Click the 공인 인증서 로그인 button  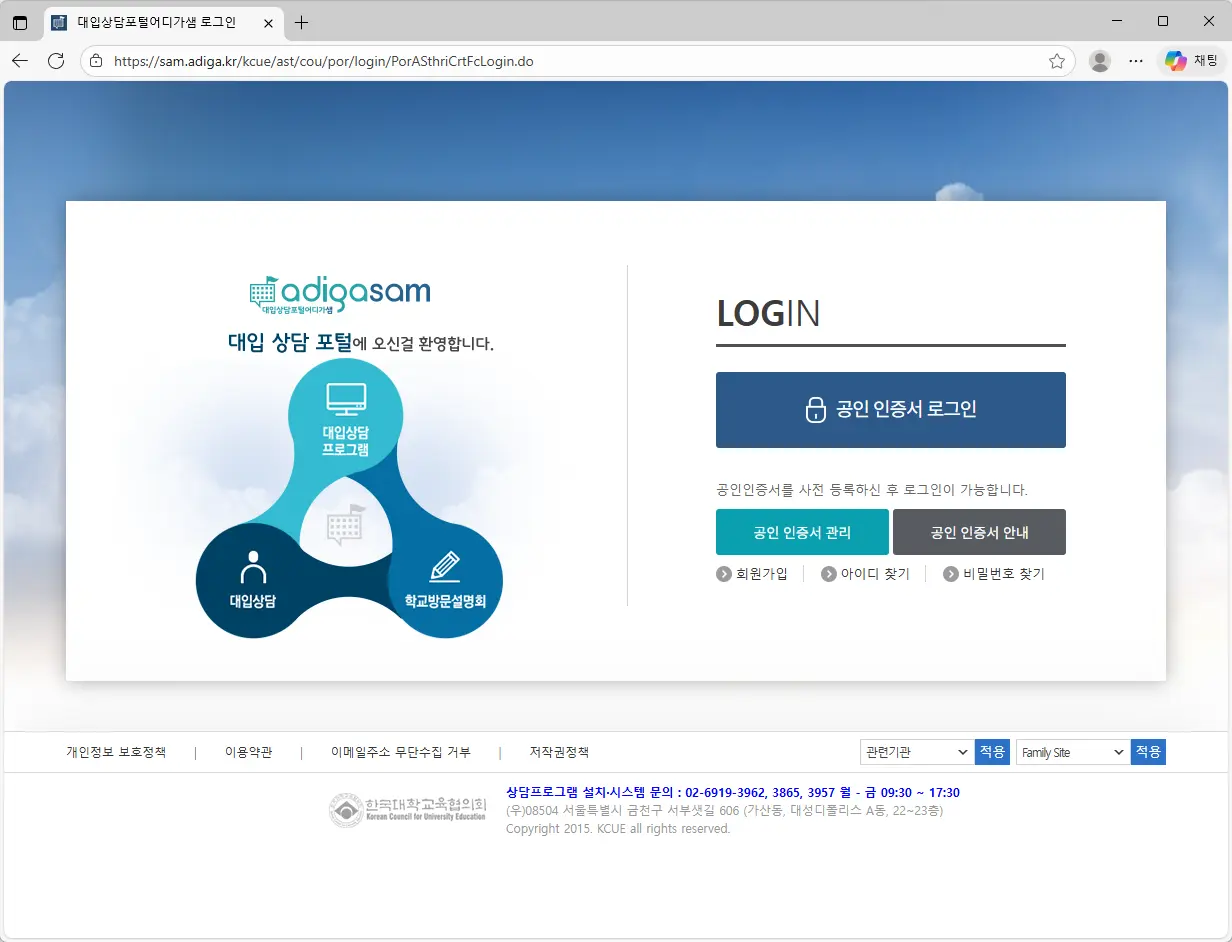(890, 409)
